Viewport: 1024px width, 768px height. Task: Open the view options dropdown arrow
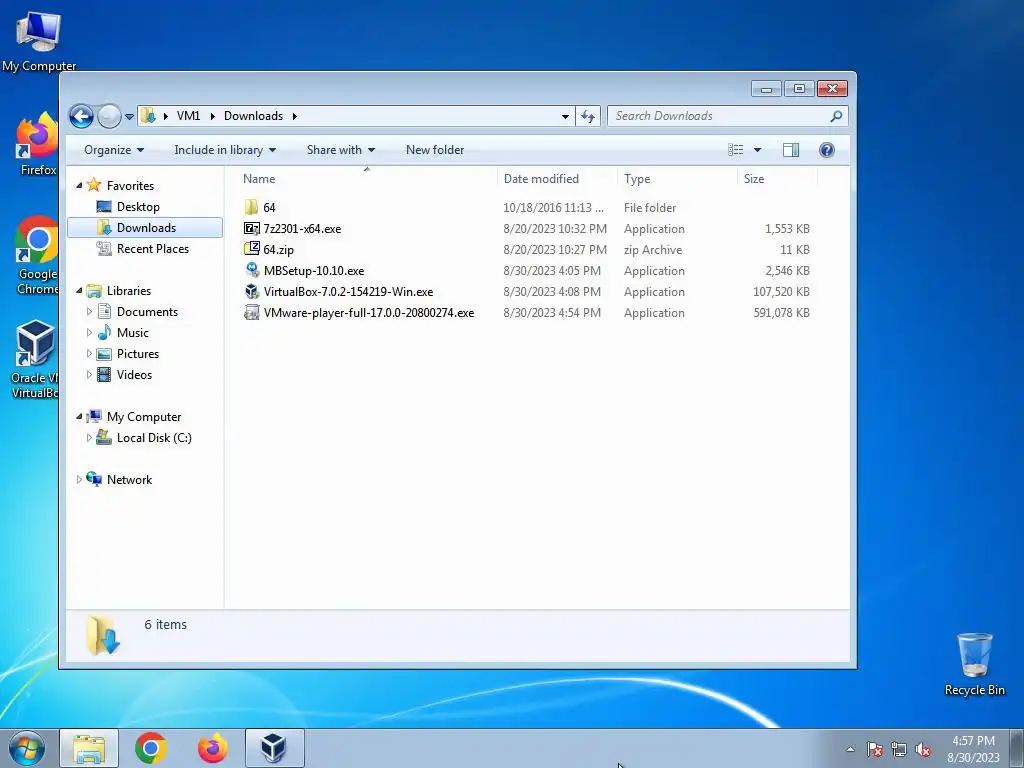758,150
